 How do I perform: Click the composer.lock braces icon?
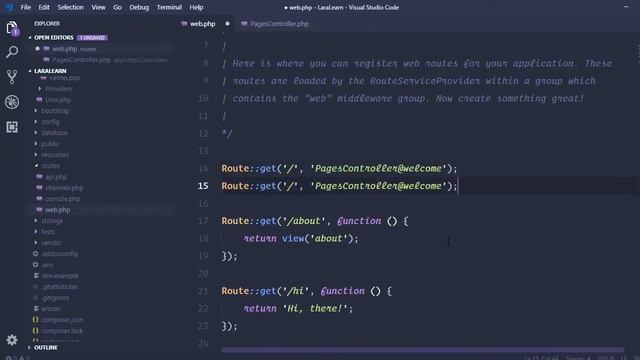36,331
